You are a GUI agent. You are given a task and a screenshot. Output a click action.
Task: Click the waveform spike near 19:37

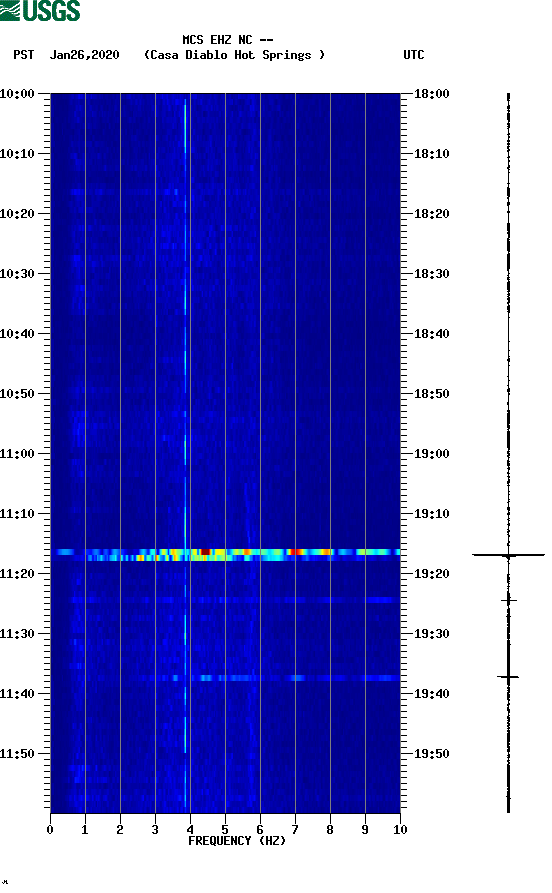(x=508, y=677)
